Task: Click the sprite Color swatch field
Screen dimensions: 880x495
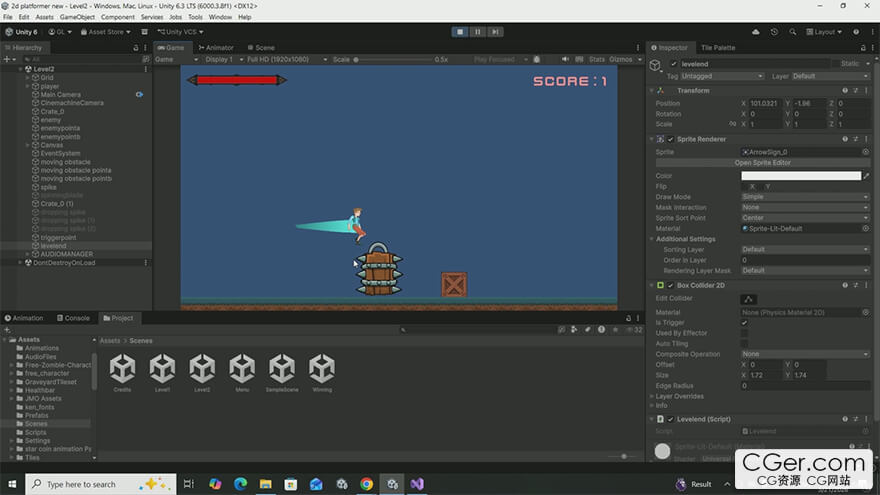Action: coord(800,176)
